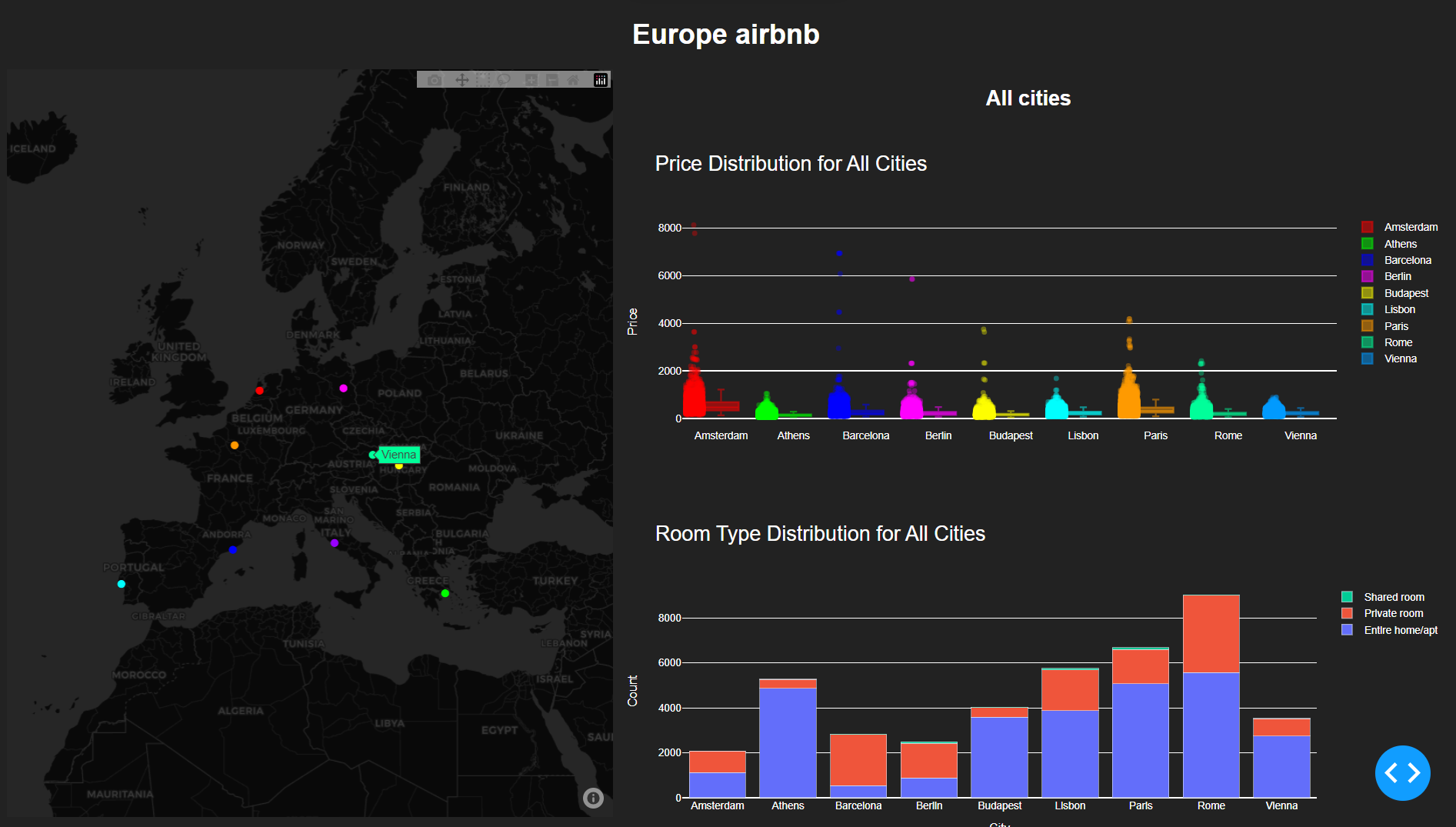Download map as PNG using camera icon
The image size is (1456, 827).
pyautogui.click(x=435, y=80)
